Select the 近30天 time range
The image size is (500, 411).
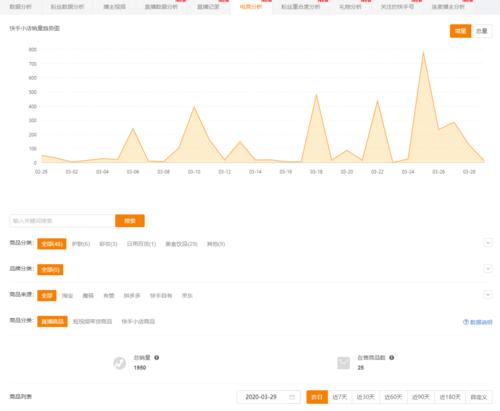point(366,397)
